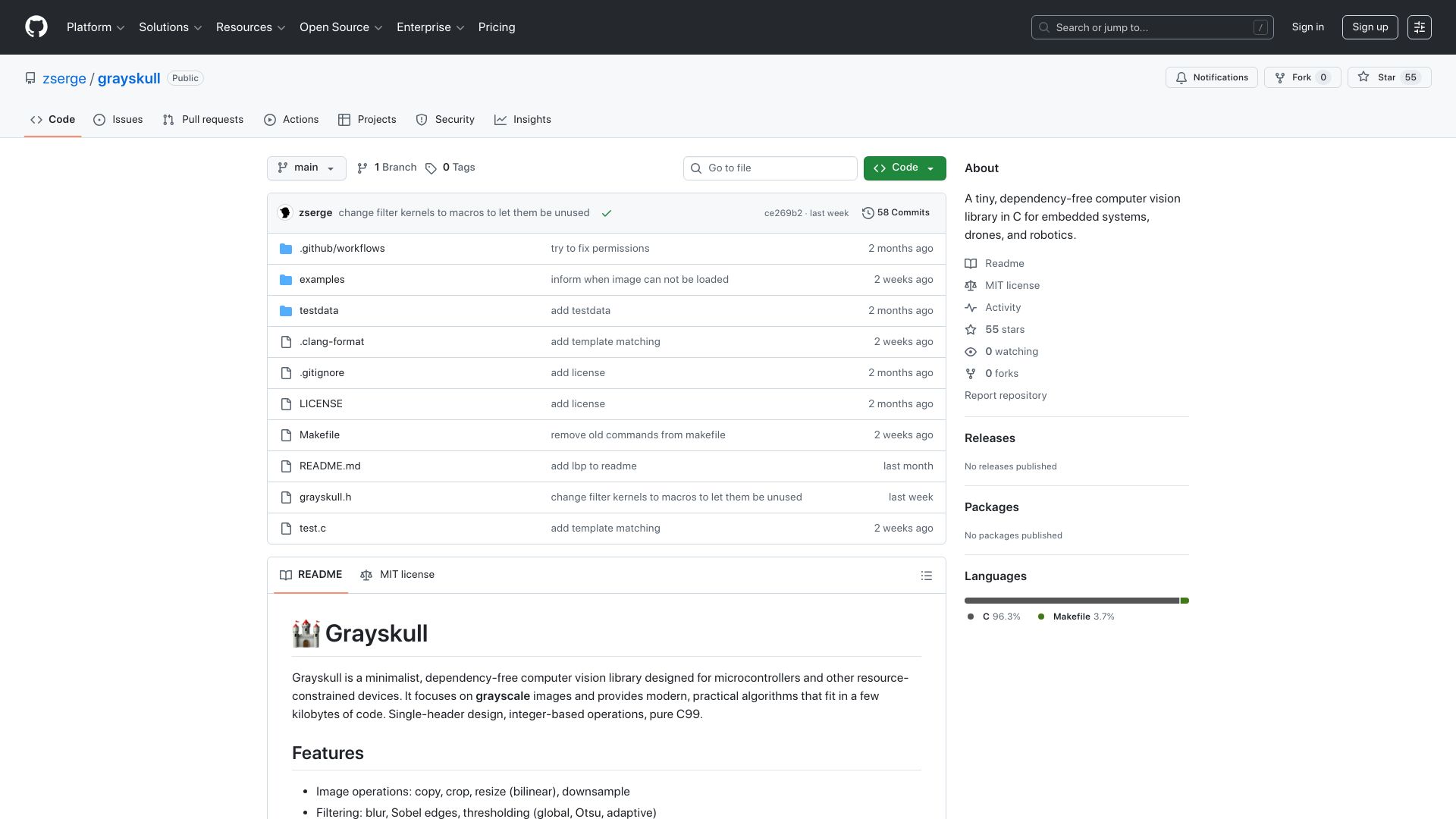Expand the Platform menu

point(96,27)
